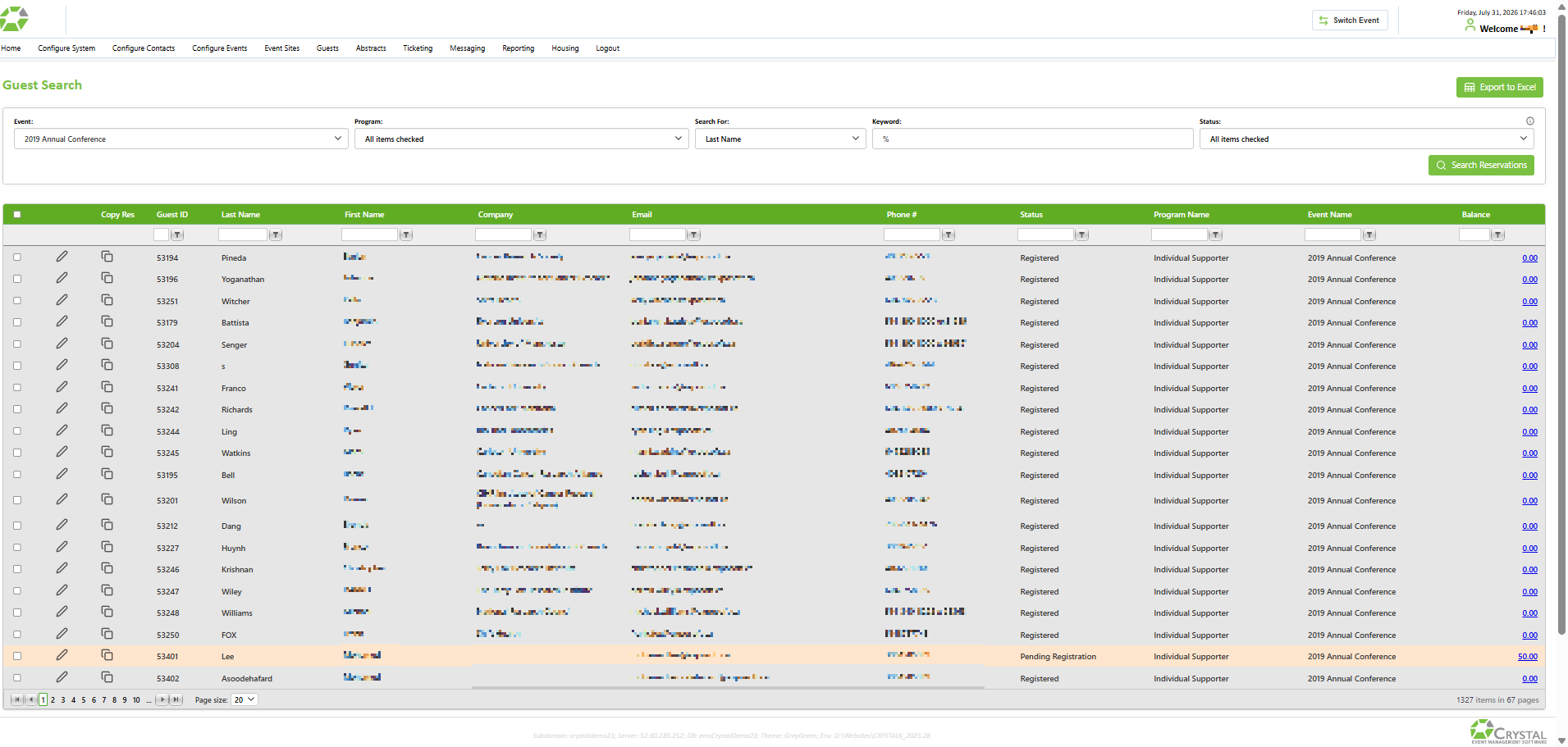Click the Export to Excel button
The height and width of the screenshot is (747, 1568).
click(1499, 87)
